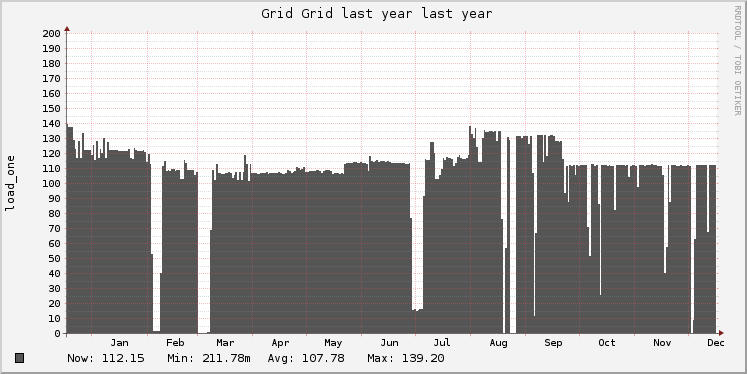This screenshot has height=374, width=747.
Task: Select the Apr month label
Action: pyautogui.click(x=281, y=343)
